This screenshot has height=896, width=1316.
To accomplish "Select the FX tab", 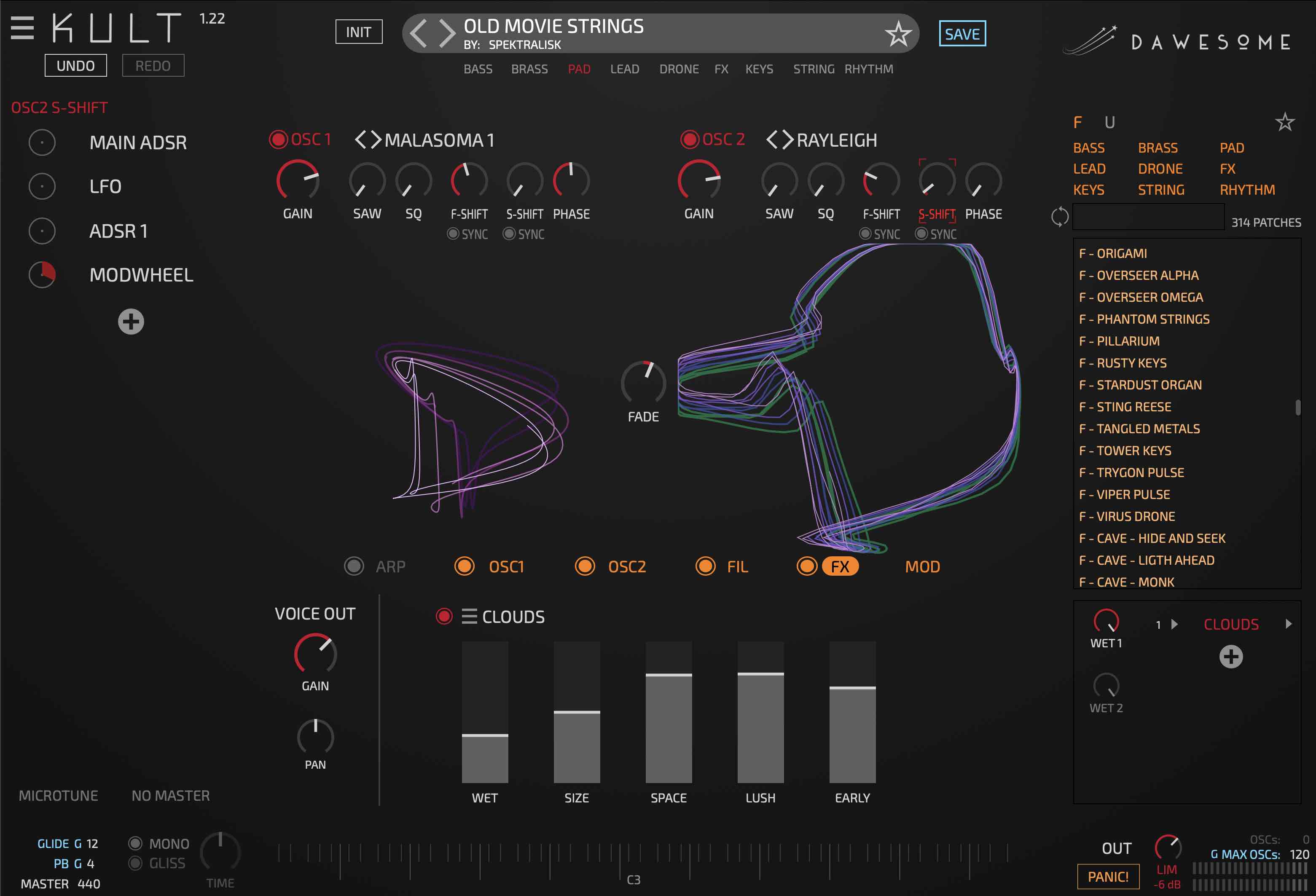I will coord(840,566).
